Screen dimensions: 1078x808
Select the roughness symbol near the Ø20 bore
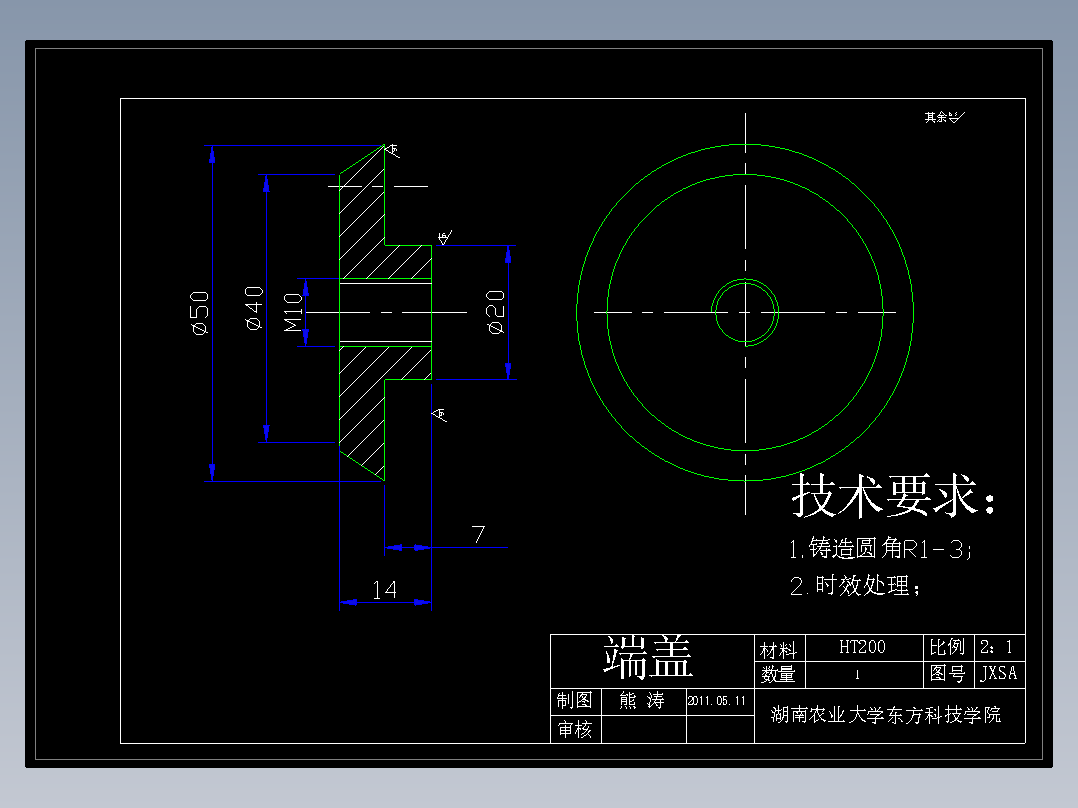pos(443,236)
